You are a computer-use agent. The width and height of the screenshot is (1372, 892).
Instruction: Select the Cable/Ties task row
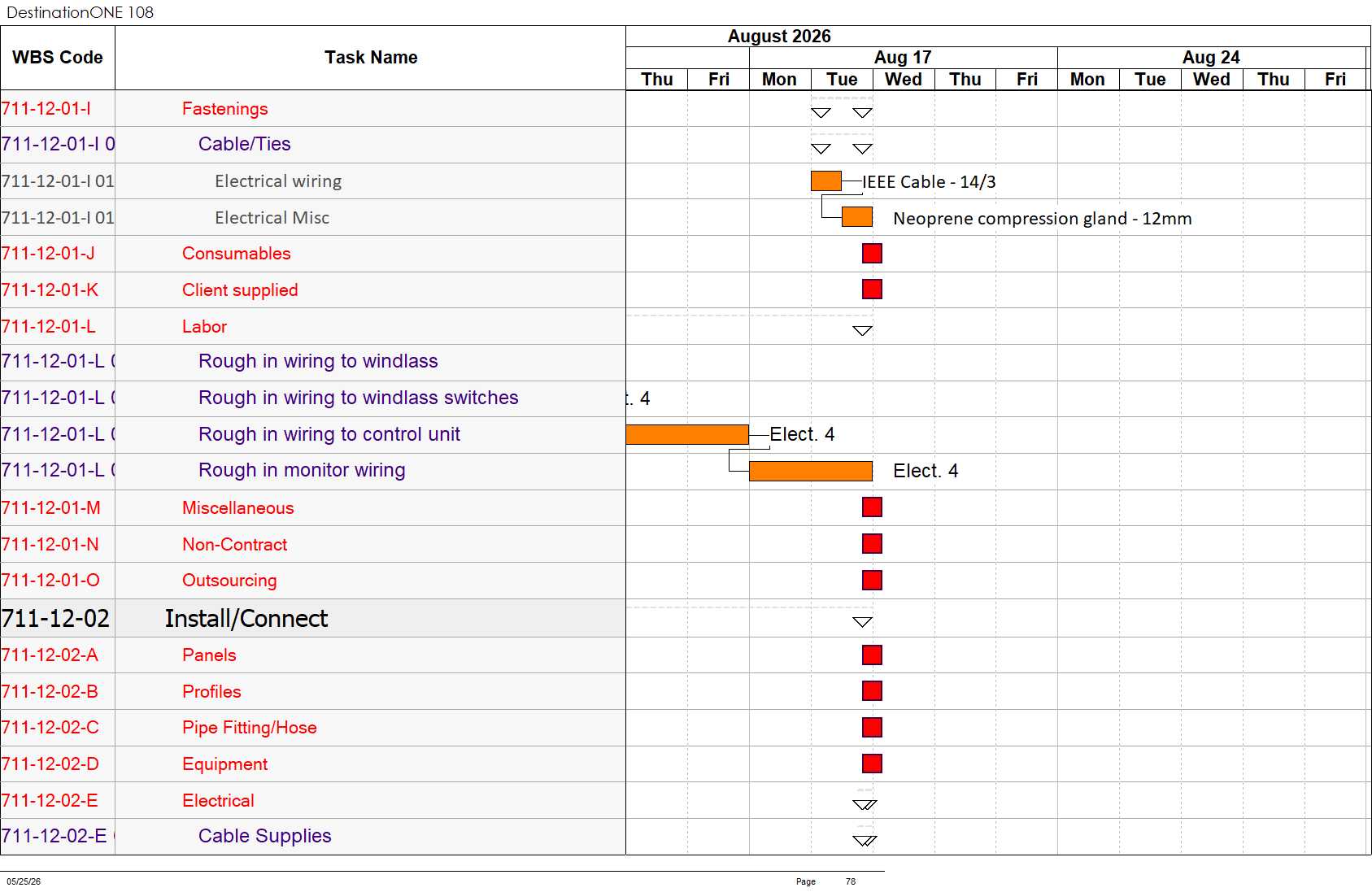(313, 145)
